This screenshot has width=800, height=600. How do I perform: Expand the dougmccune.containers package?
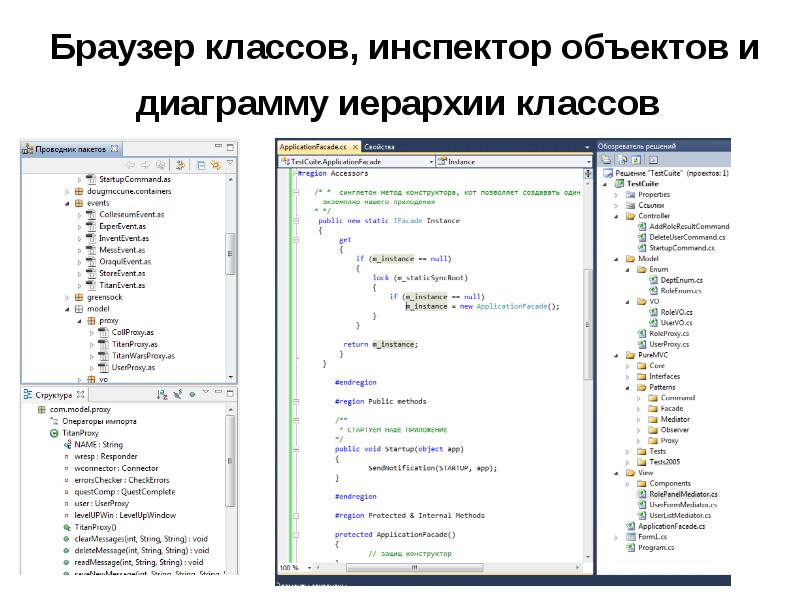coord(67,192)
